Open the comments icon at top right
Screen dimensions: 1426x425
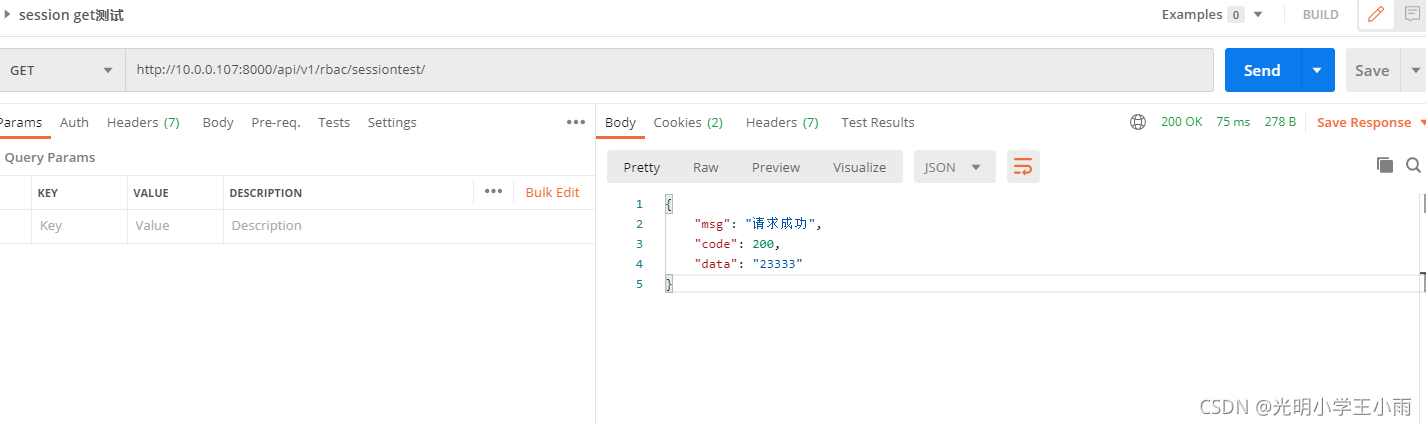(1412, 14)
